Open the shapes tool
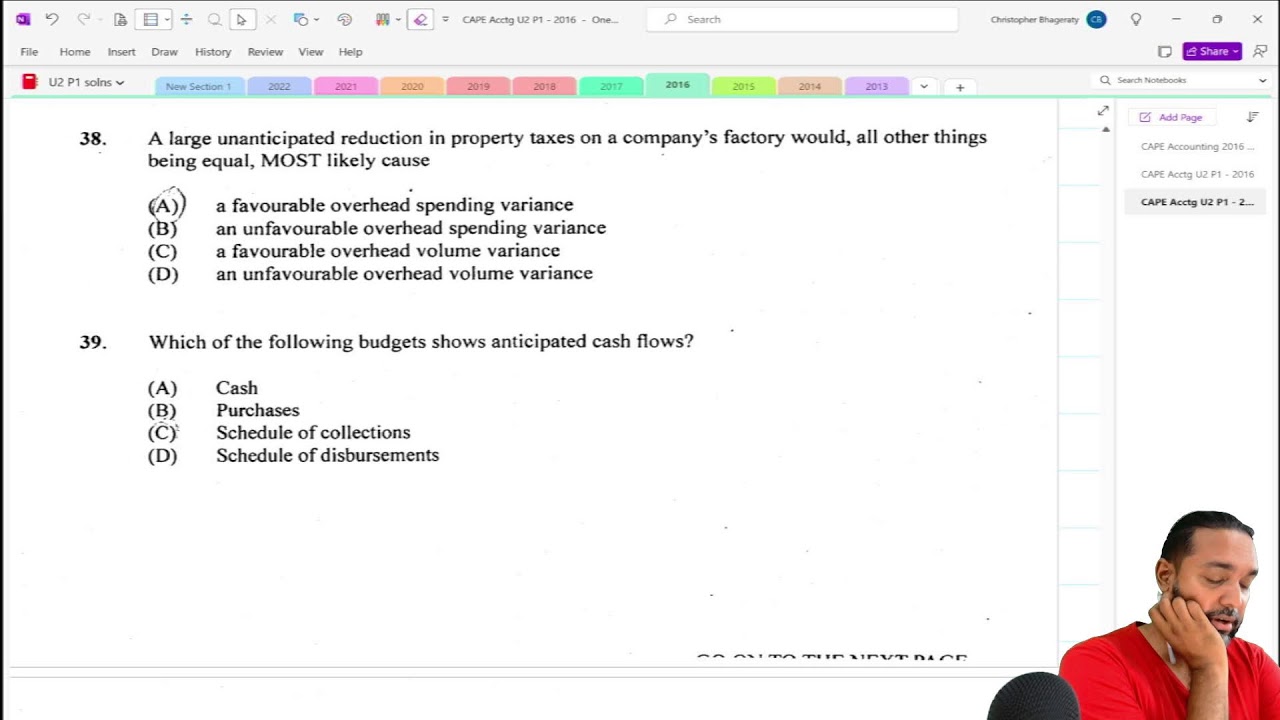Image resolution: width=1280 pixels, height=720 pixels. (x=300, y=19)
